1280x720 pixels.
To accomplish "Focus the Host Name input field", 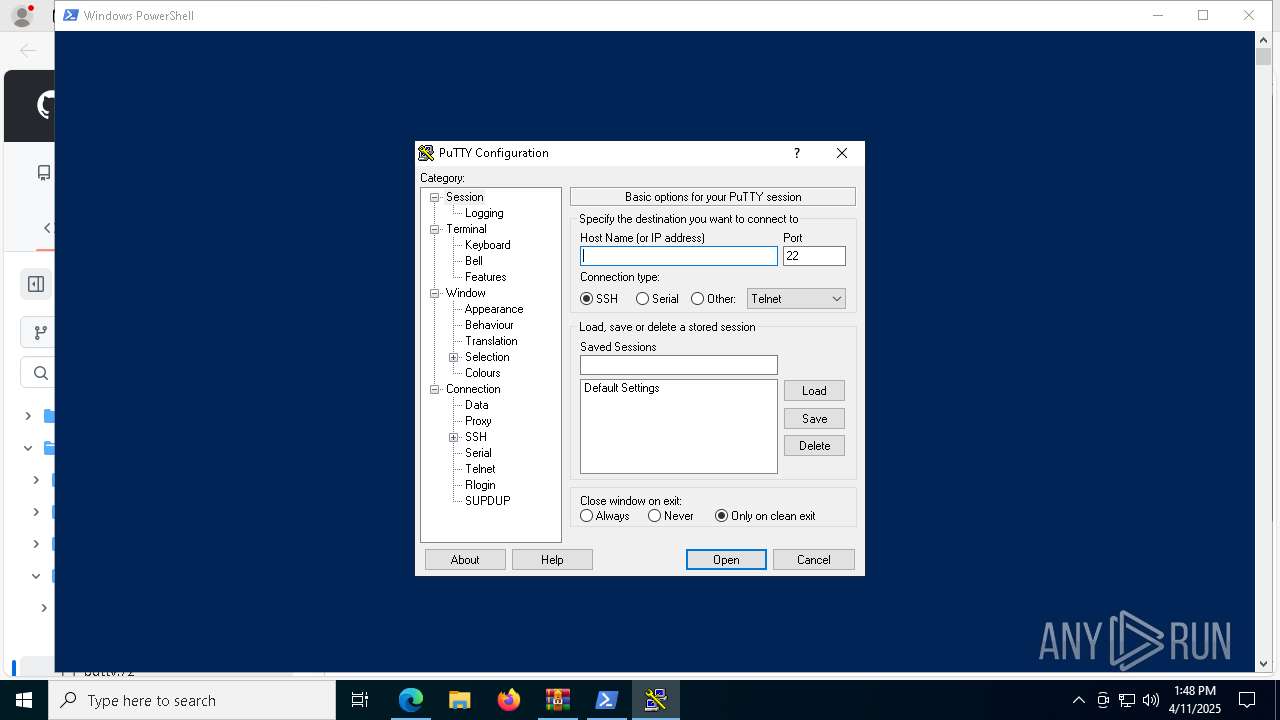I will coord(679,256).
